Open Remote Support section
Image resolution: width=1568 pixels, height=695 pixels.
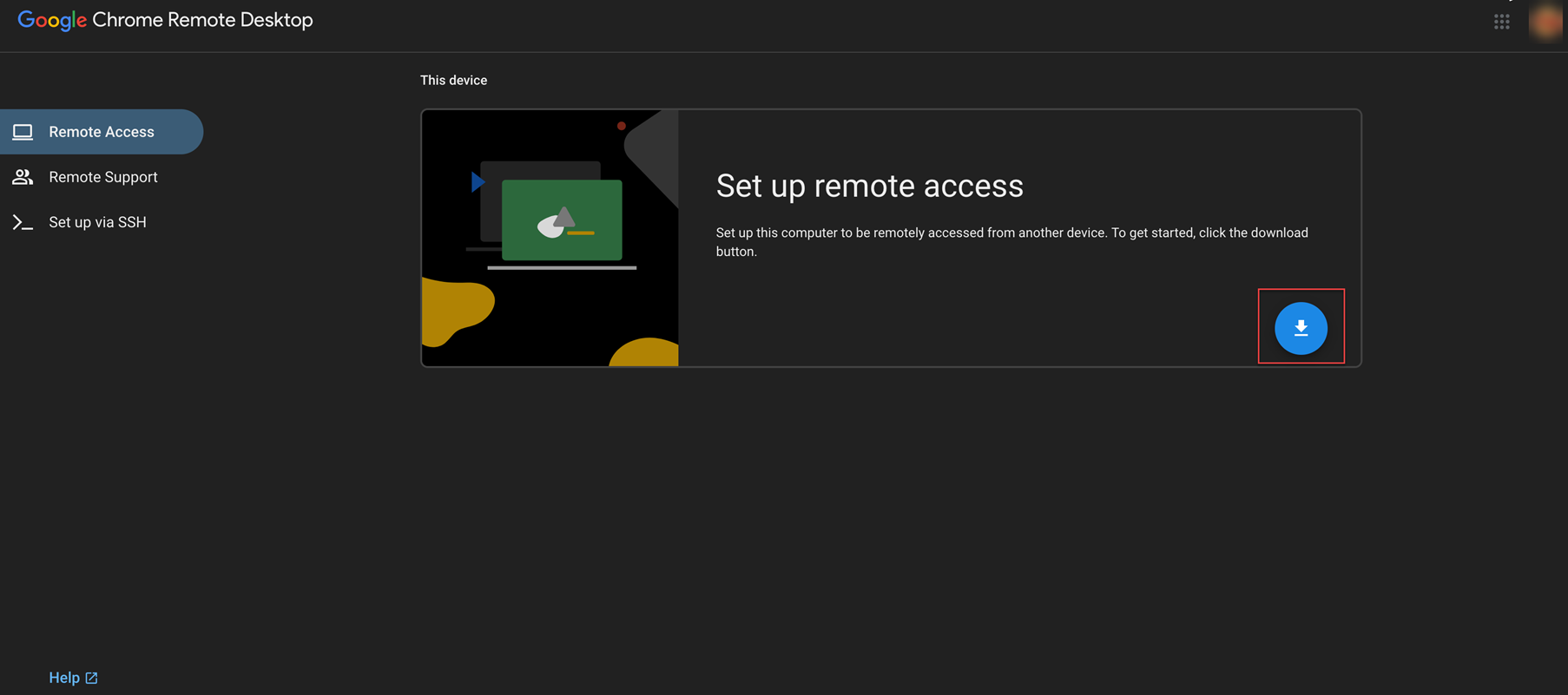click(102, 177)
